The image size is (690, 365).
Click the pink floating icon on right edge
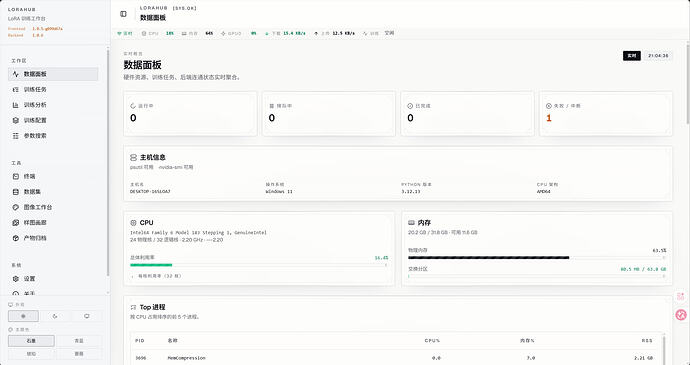[681, 296]
